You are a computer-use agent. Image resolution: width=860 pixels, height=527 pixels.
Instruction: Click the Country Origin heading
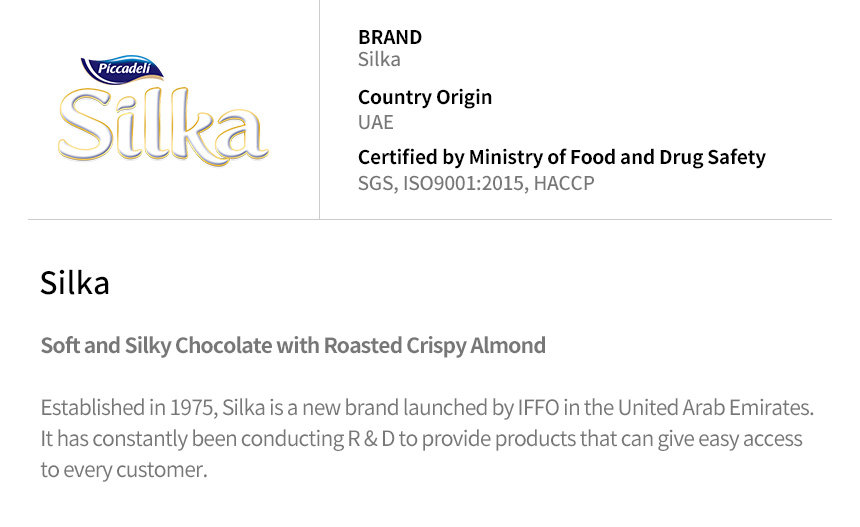(425, 98)
